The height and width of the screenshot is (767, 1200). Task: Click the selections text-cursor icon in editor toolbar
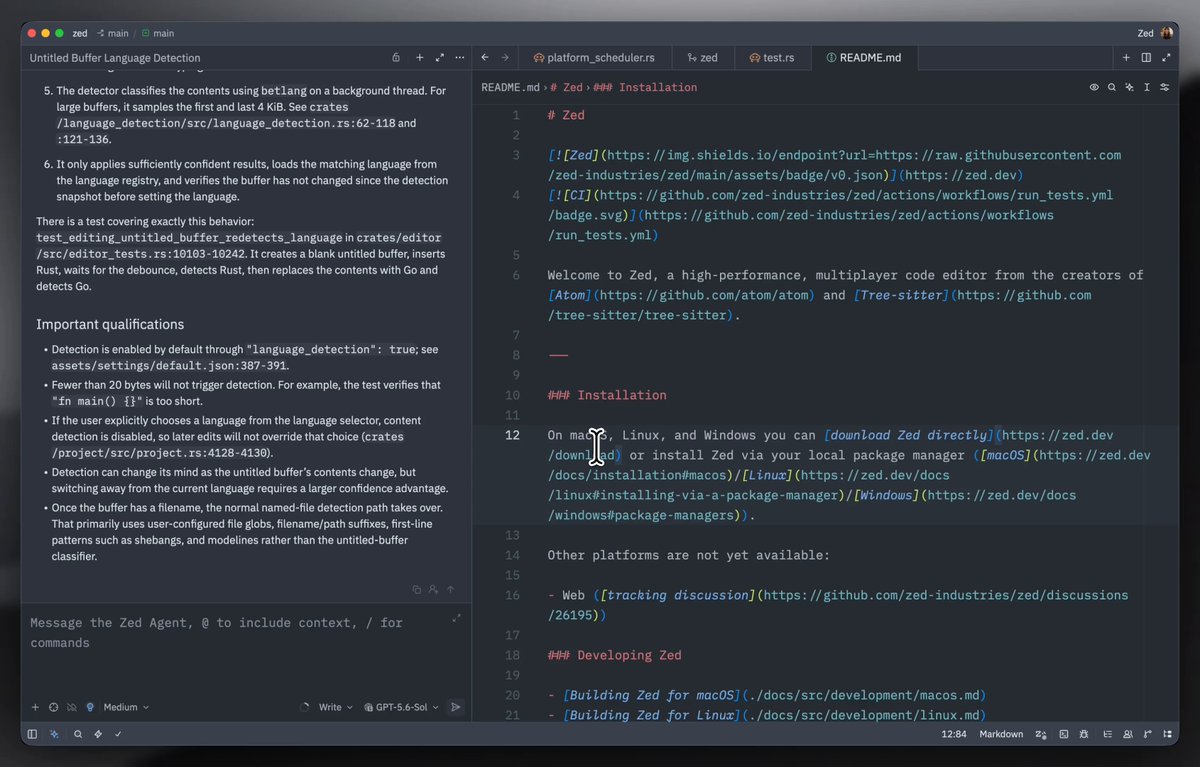[x=1147, y=87]
